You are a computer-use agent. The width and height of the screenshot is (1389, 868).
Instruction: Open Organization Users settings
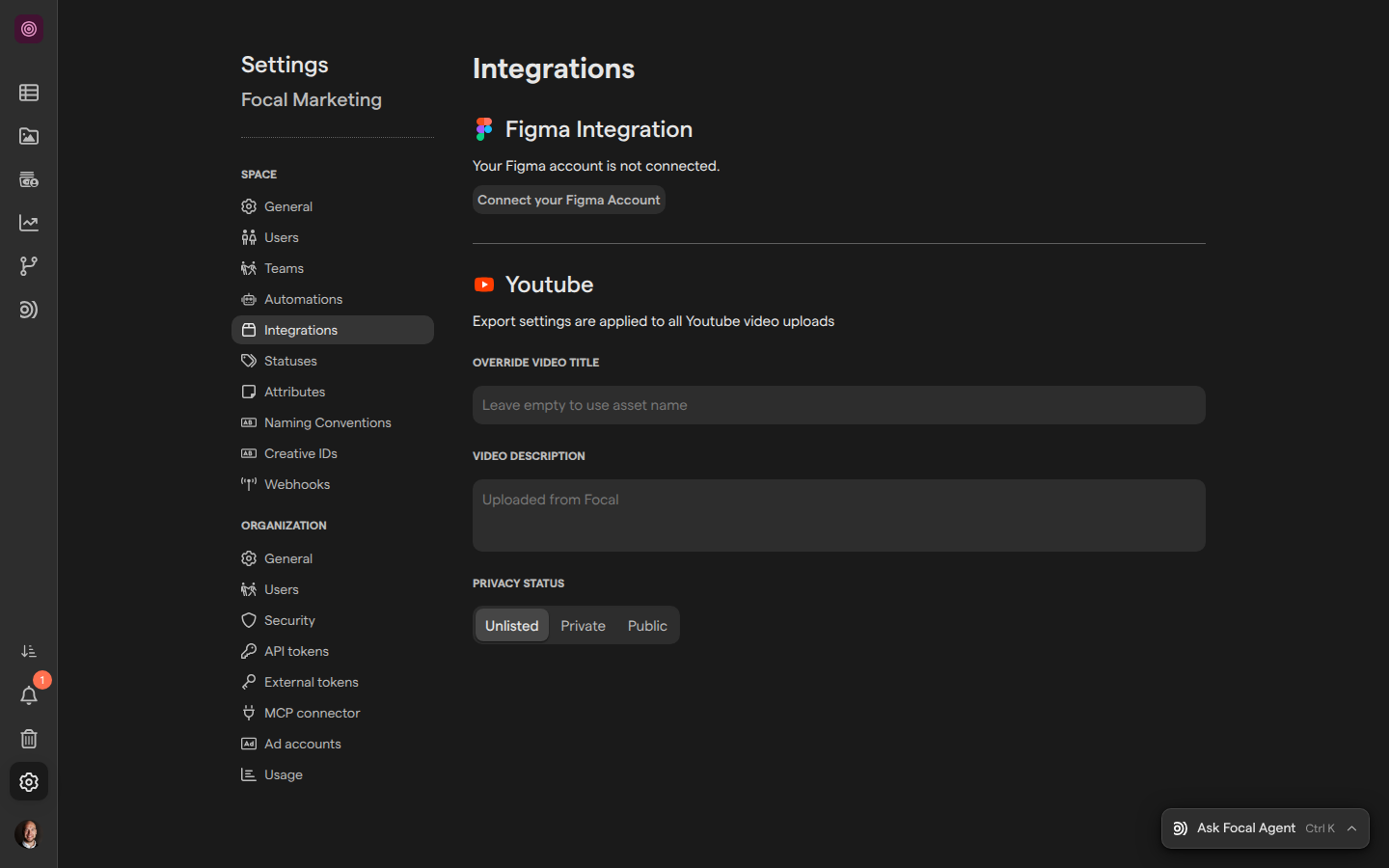point(333,589)
